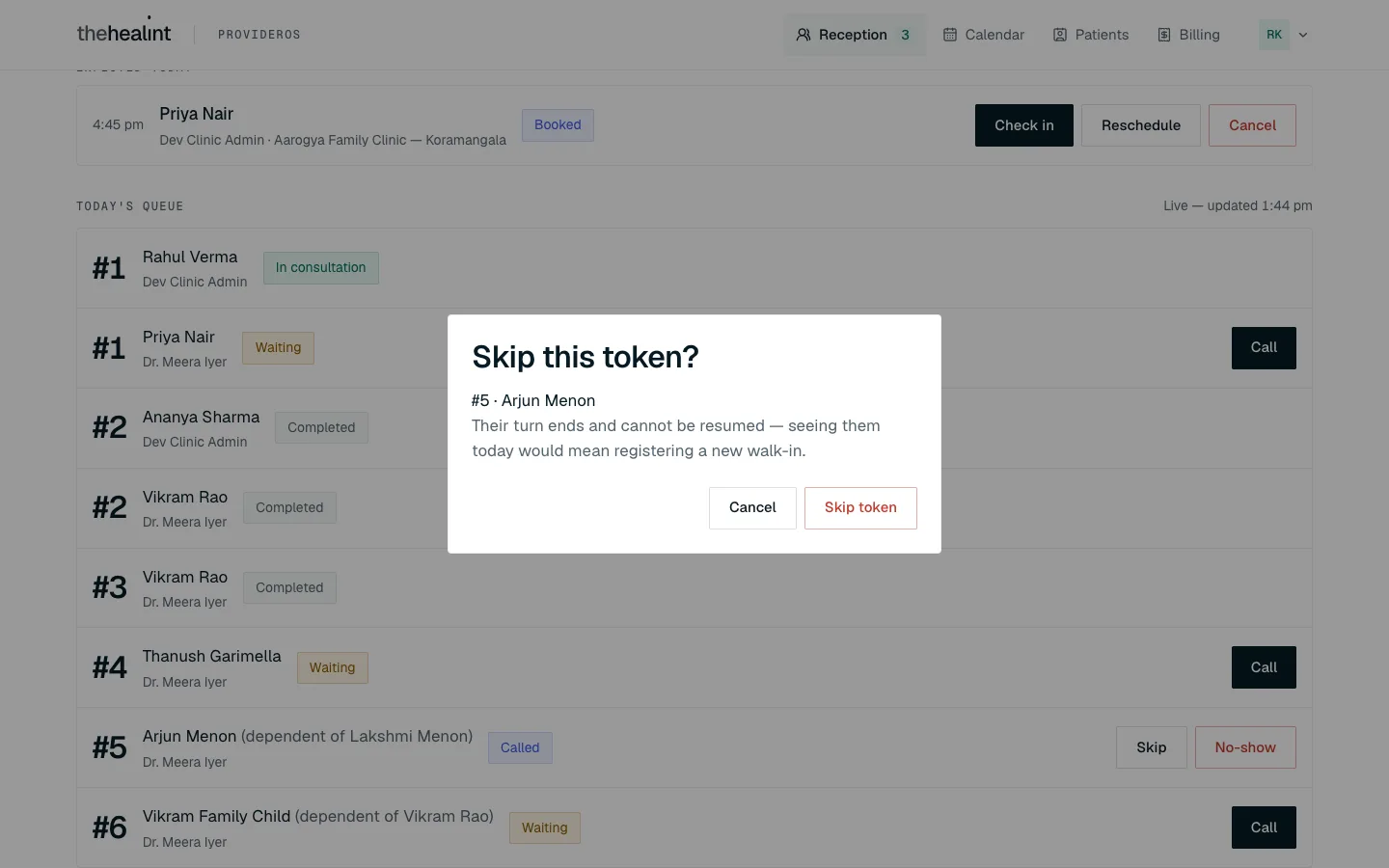Open the RK account avatar
Image resolution: width=1389 pixels, height=868 pixels.
coord(1274,35)
